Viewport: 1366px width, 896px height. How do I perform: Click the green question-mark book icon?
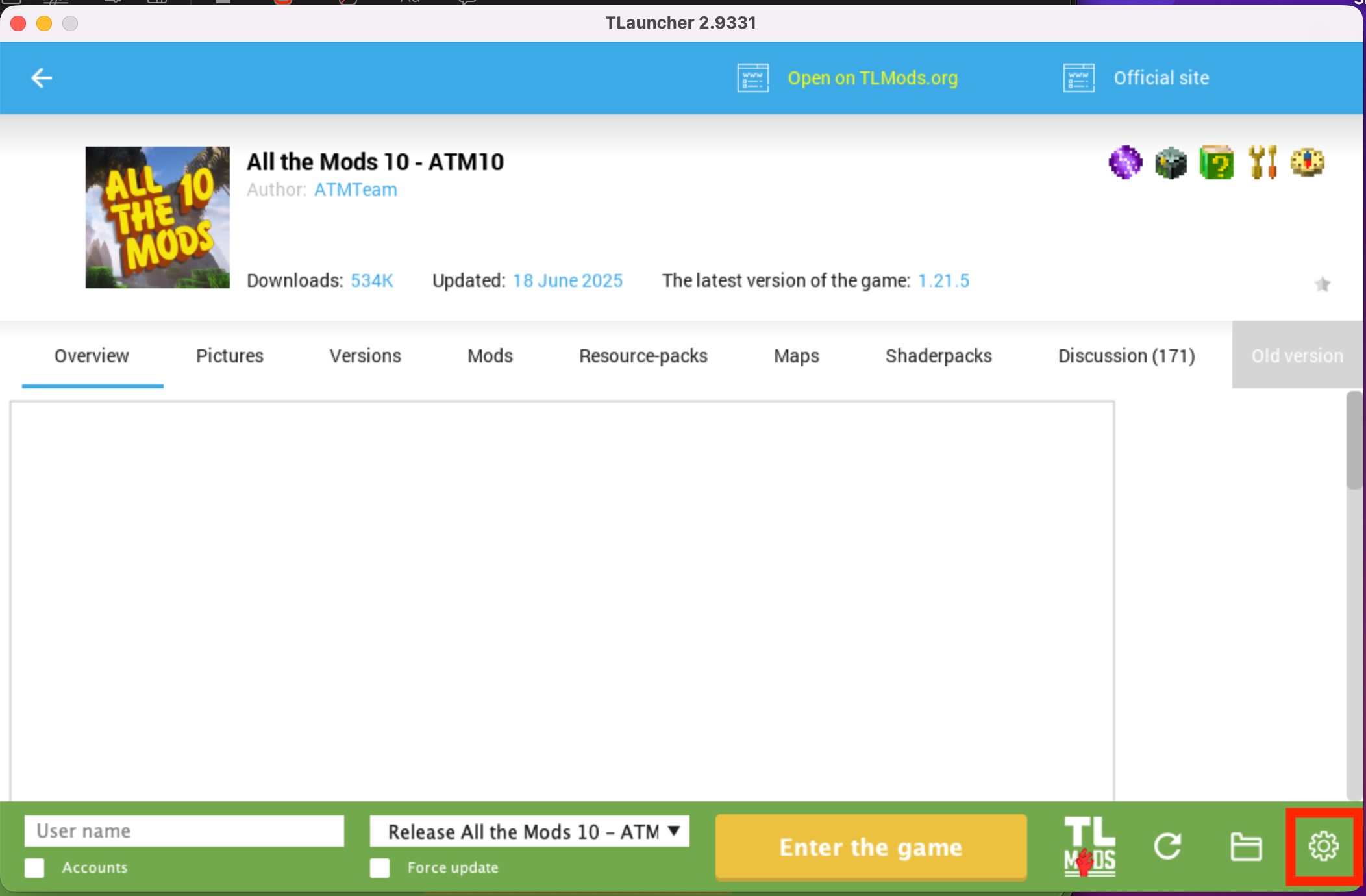[1217, 162]
